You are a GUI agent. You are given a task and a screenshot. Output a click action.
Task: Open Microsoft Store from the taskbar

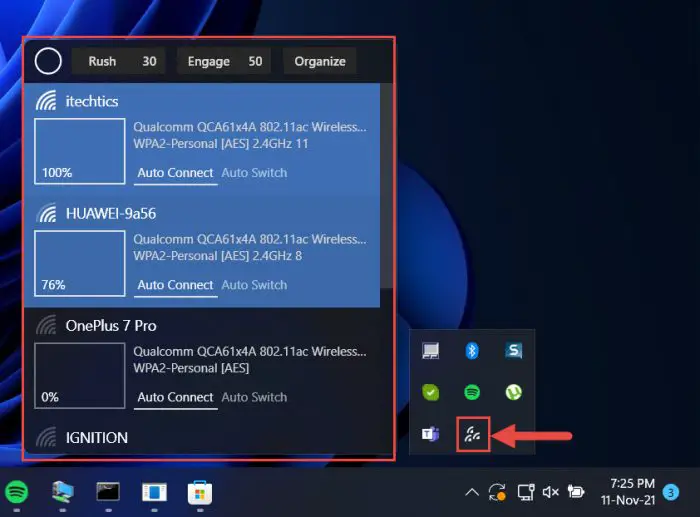(200, 492)
